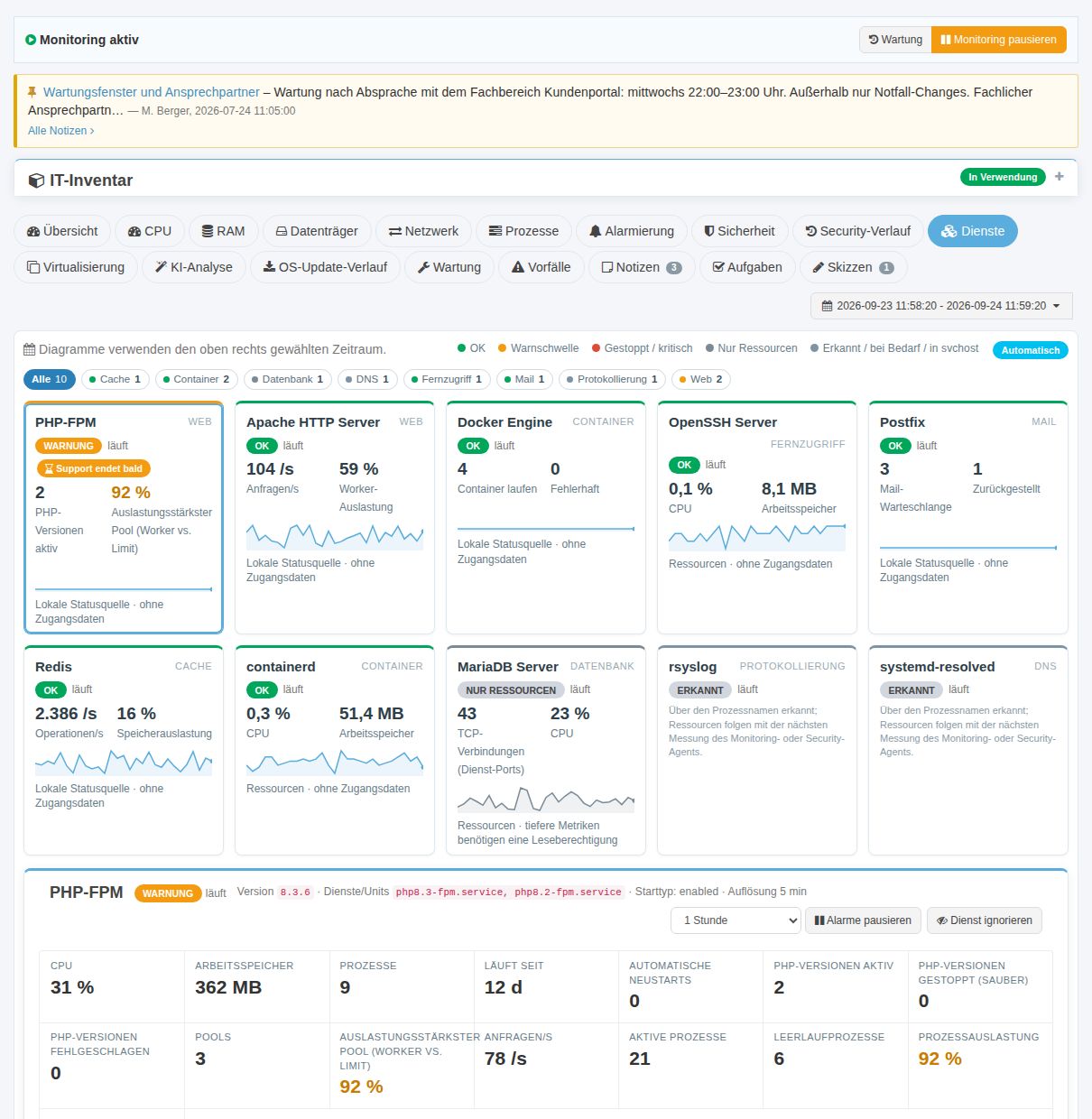Viewport: 1092px width, 1119px height.
Task: Click Alarme pausieren button
Action: [x=863, y=920]
